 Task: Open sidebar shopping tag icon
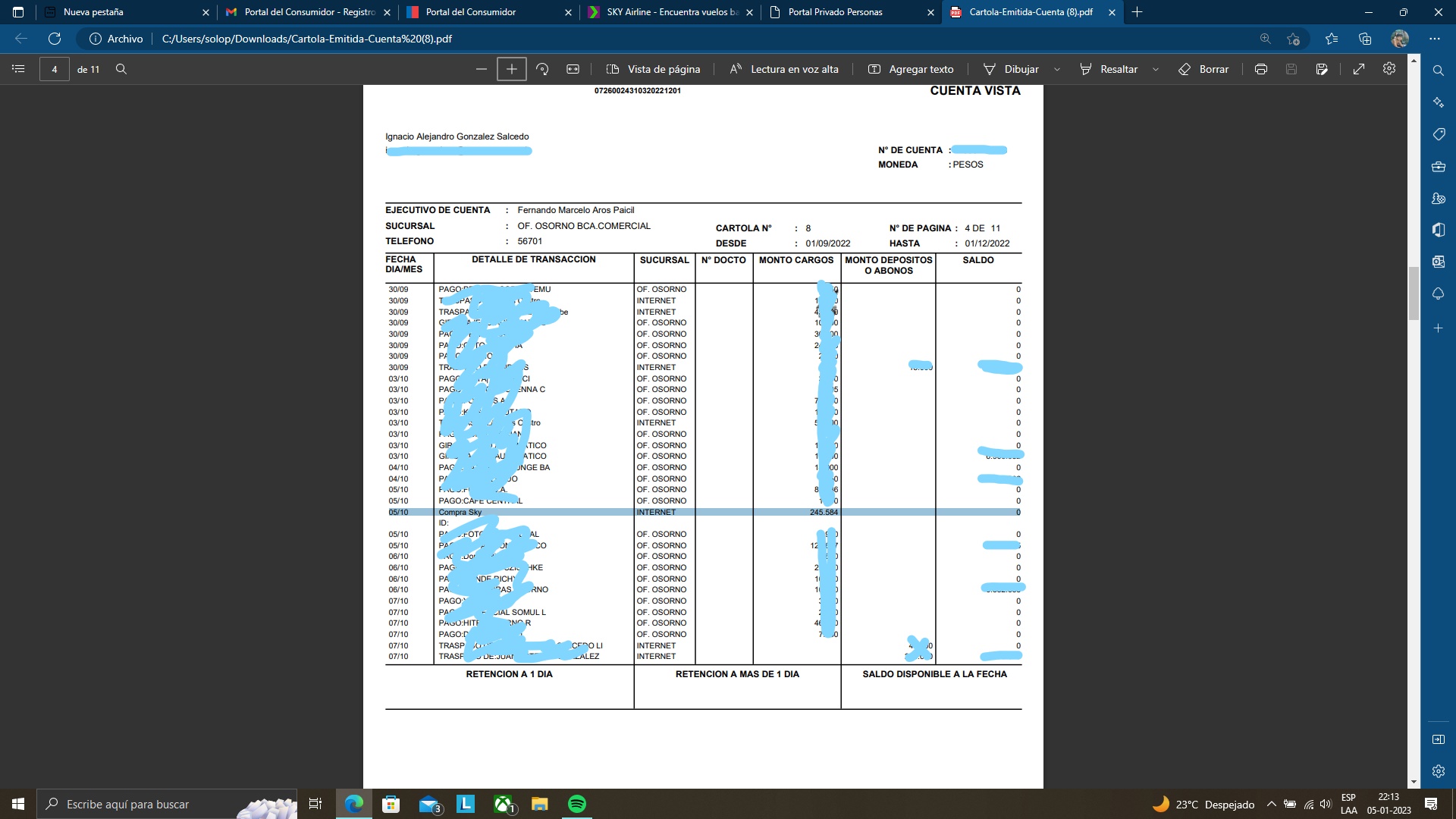point(1438,134)
